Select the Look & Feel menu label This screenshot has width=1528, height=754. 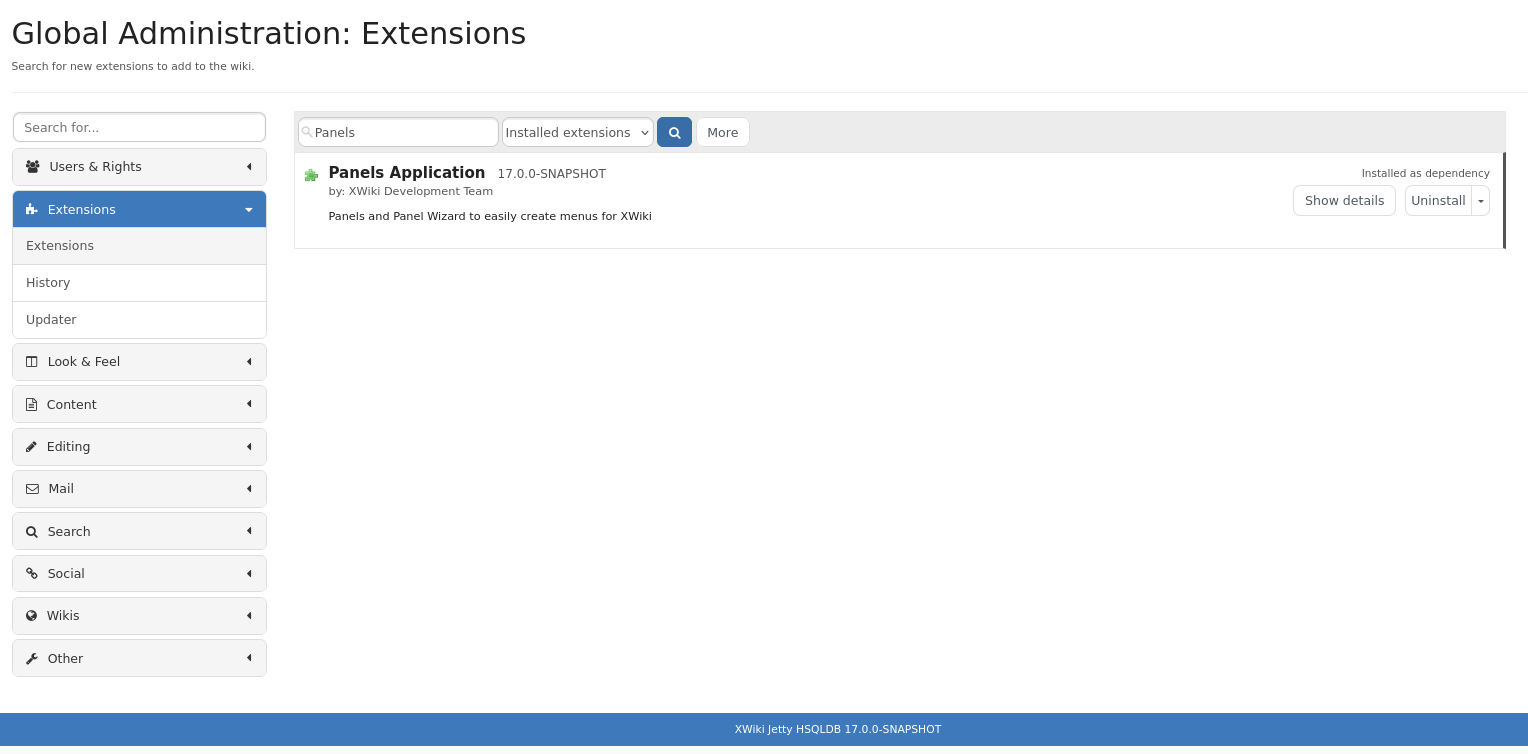click(84, 362)
